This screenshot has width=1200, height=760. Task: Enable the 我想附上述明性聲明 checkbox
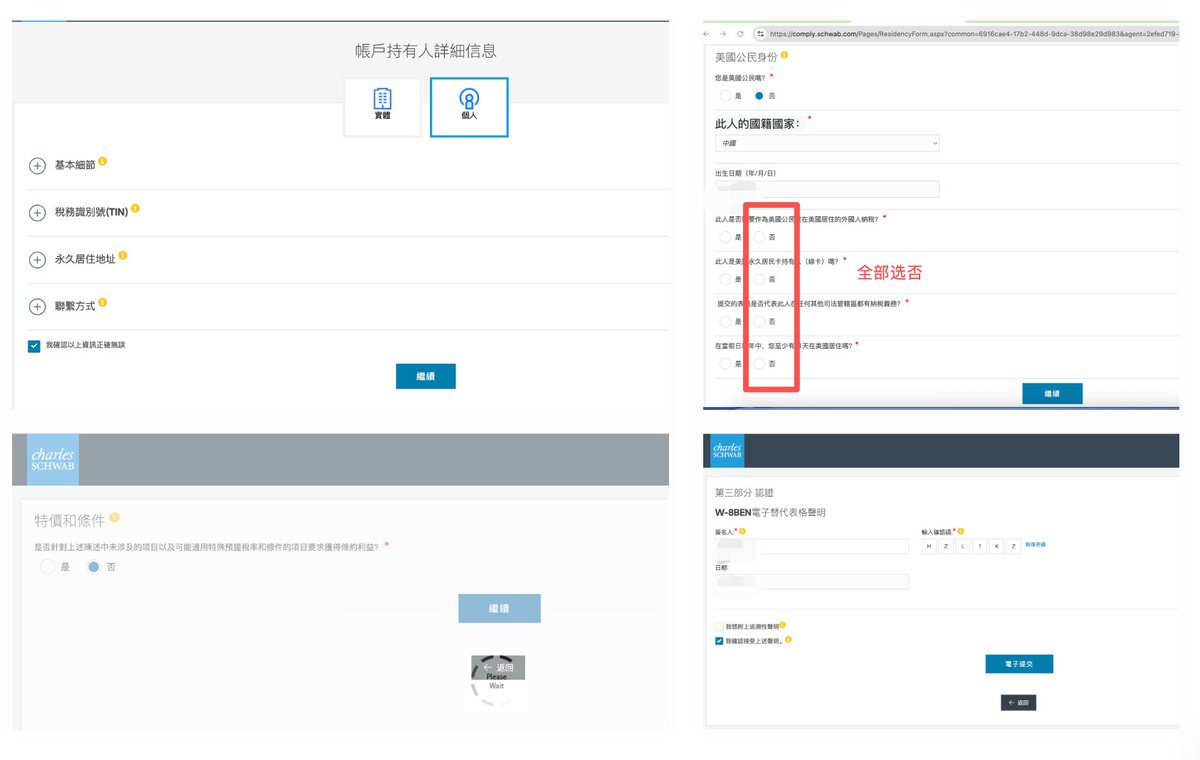(719, 624)
